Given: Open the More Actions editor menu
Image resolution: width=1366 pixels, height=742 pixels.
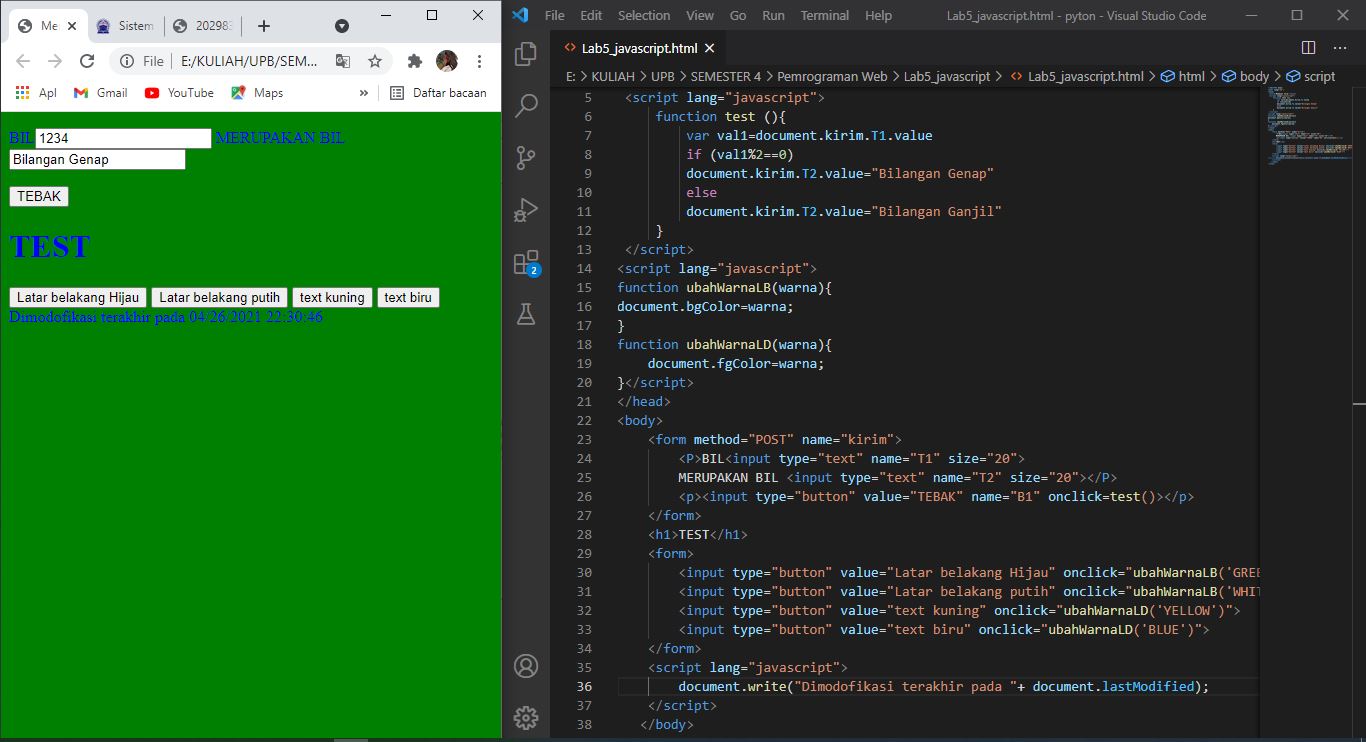Looking at the screenshot, I should (x=1340, y=47).
